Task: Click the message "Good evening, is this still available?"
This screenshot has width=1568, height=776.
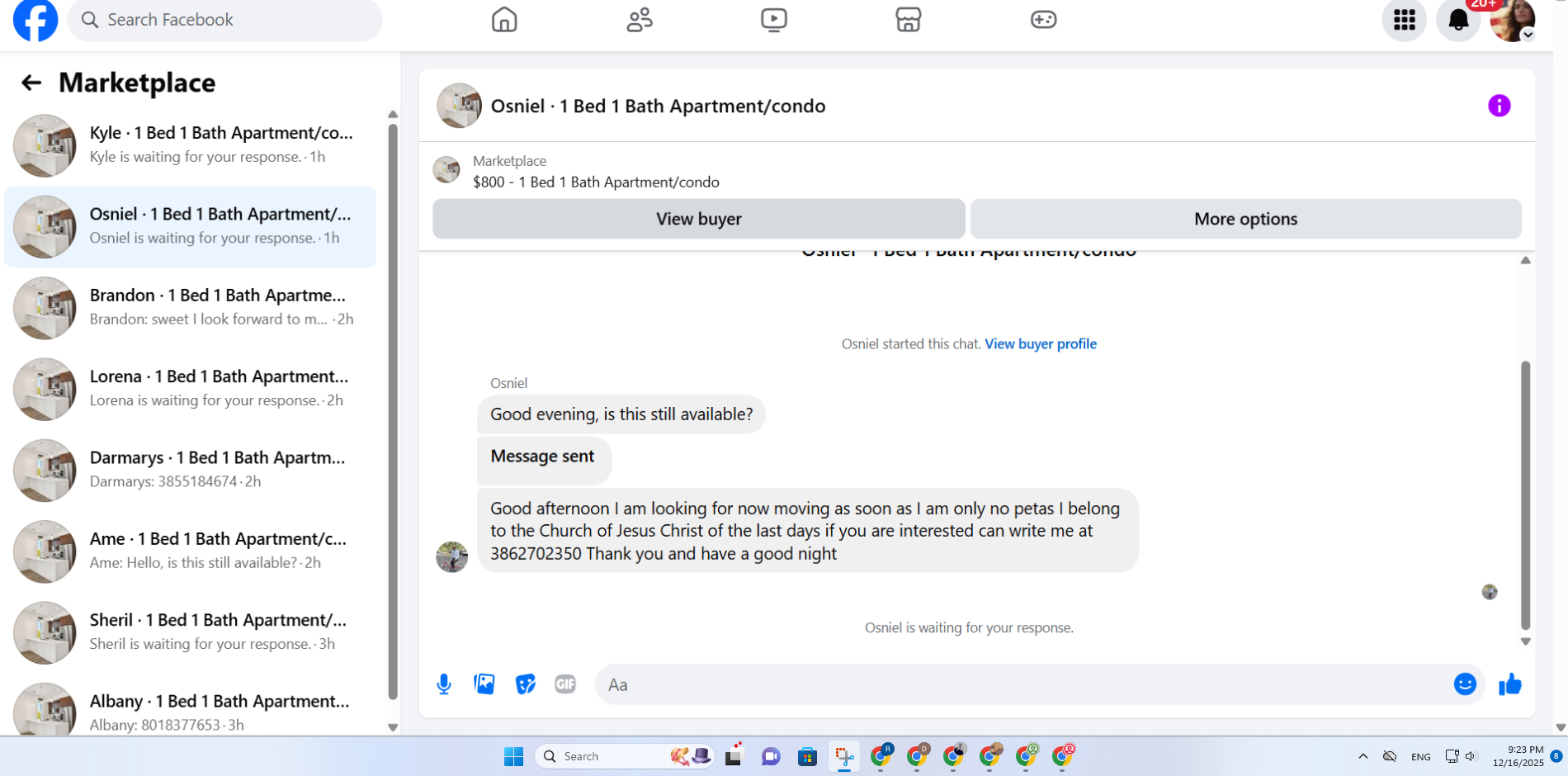Action: coord(621,414)
